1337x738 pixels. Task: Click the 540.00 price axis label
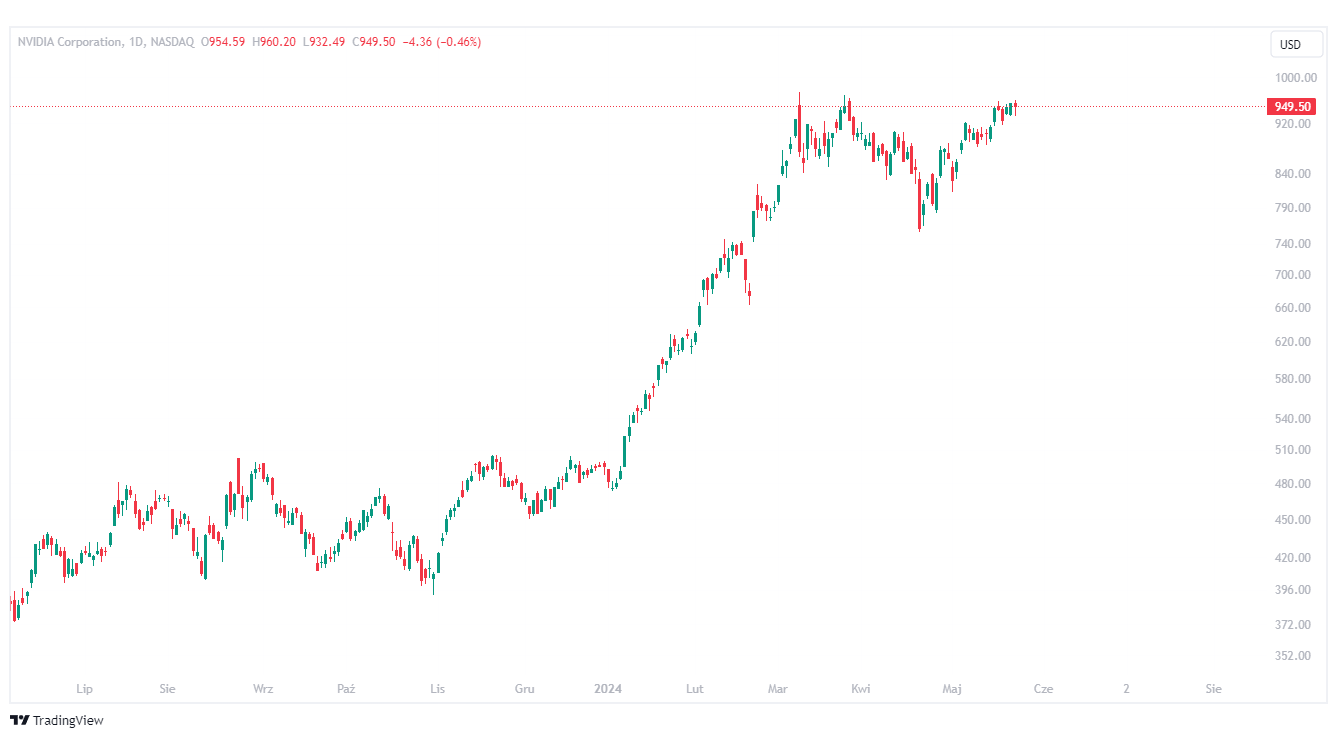tap(1294, 419)
